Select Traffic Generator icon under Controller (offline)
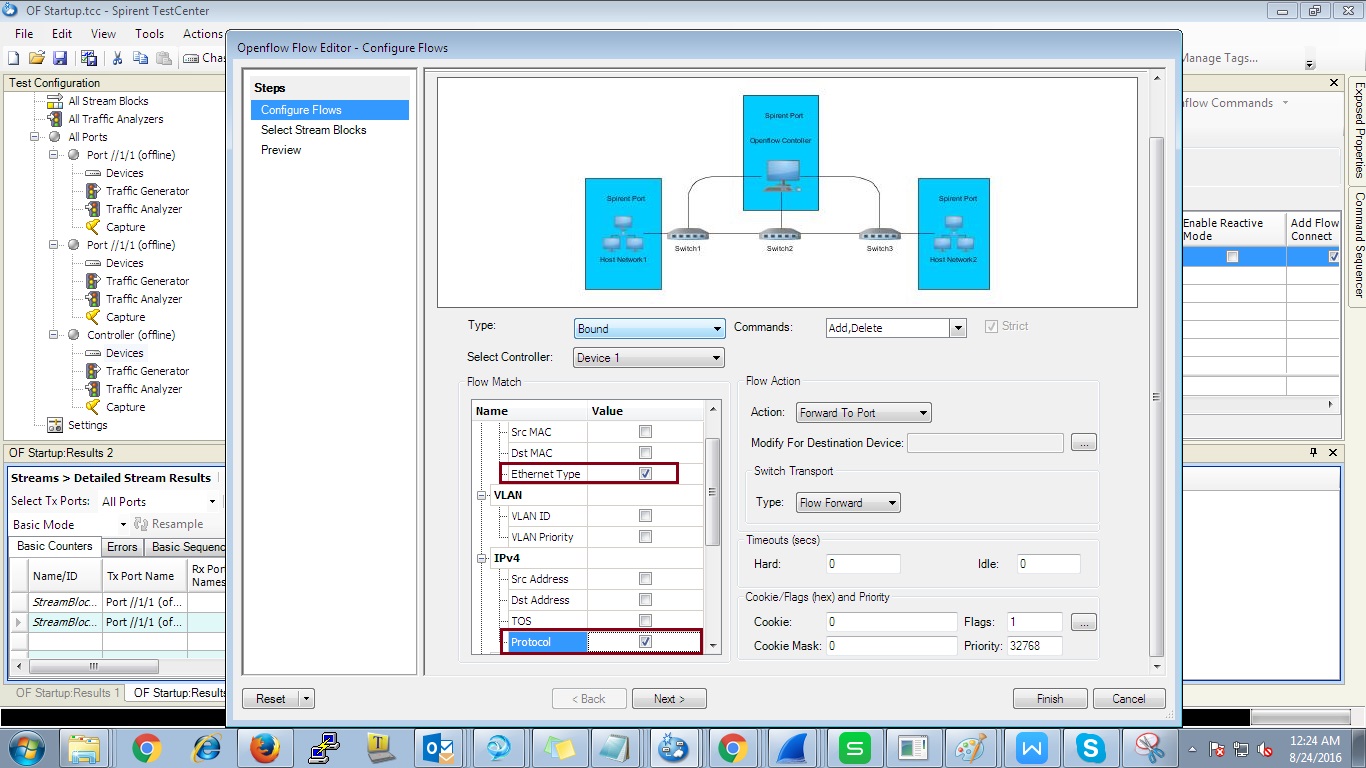The width and height of the screenshot is (1366, 768). (x=93, y=371)
